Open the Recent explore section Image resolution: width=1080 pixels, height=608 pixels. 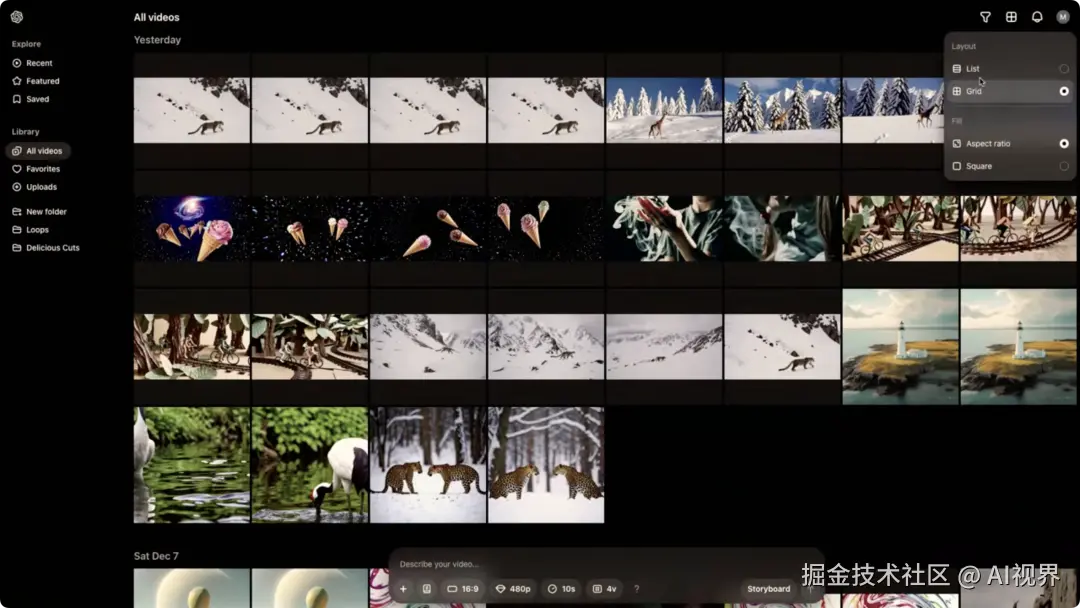pos(32,63)
